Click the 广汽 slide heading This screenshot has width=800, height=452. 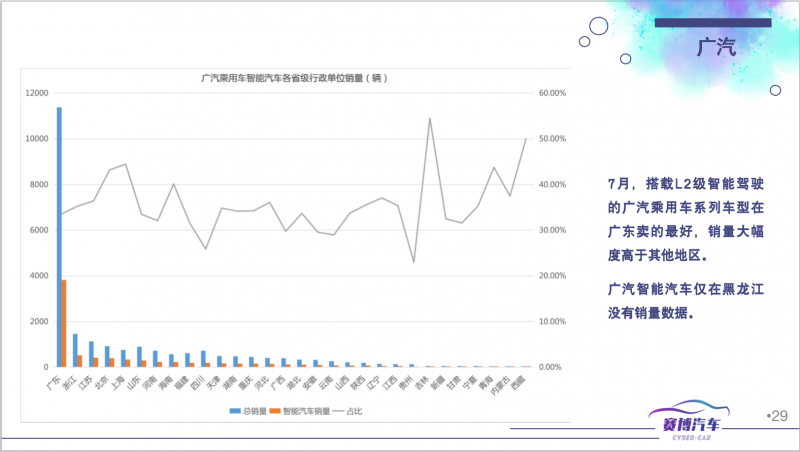716,47
